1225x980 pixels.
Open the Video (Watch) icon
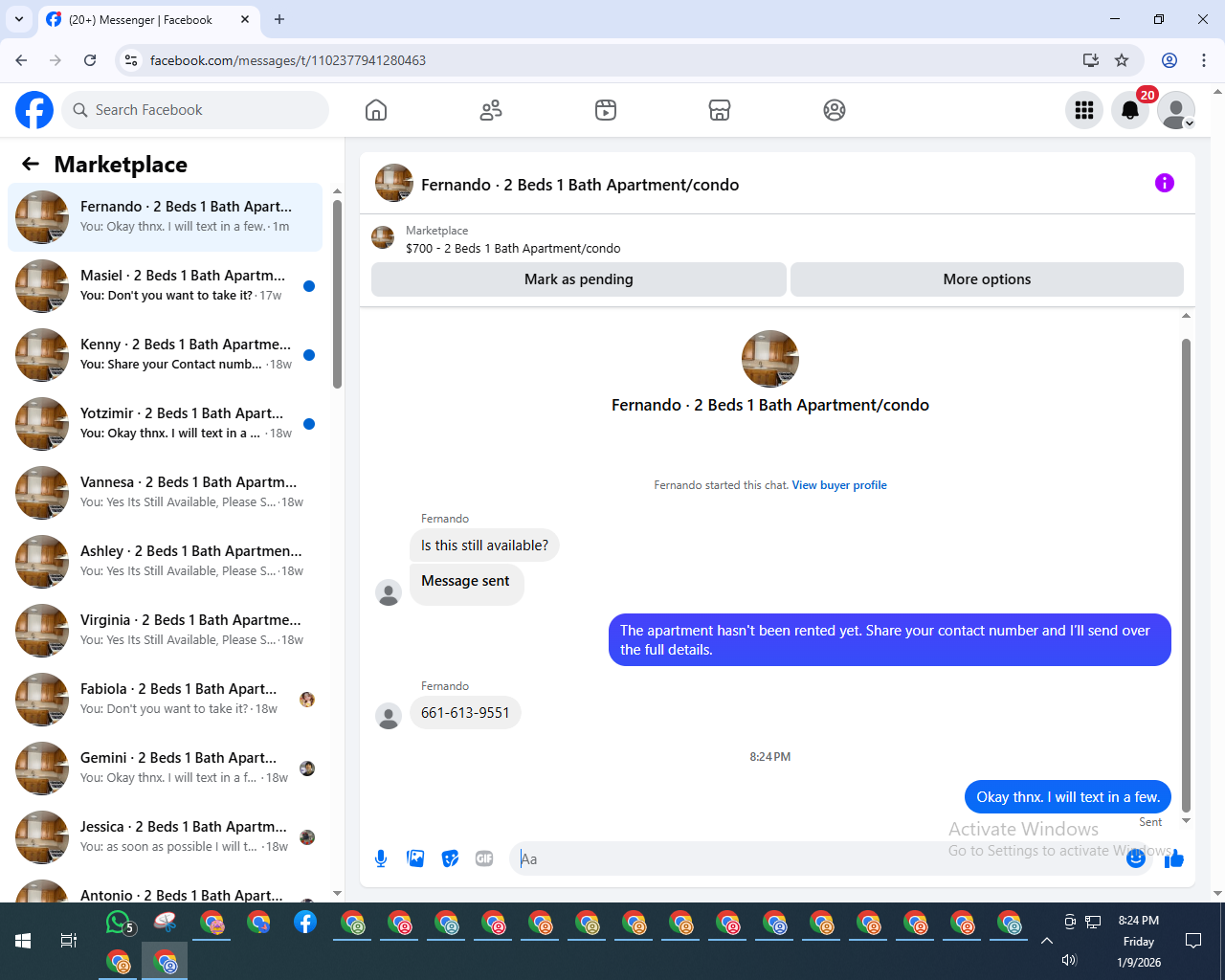[606, 110]
